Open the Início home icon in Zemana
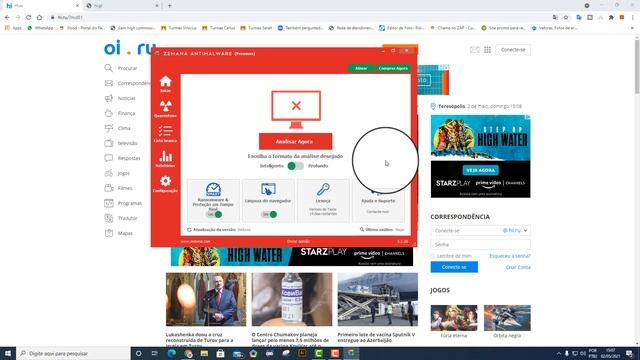The height and width of the screenshot is (360, 640). (x=165, y=83)
